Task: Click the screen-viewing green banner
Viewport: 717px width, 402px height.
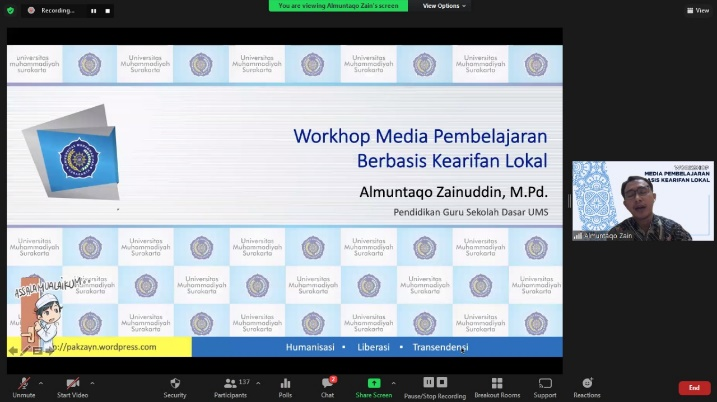Action: (x=338, y=6)
